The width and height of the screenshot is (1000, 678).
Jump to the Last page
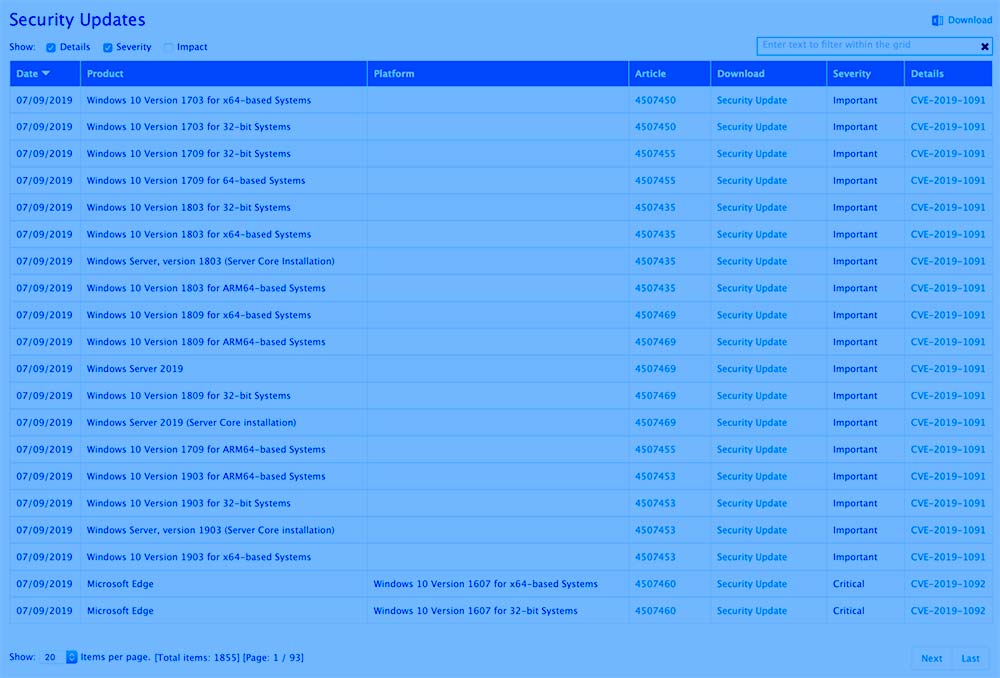point(970,658)
